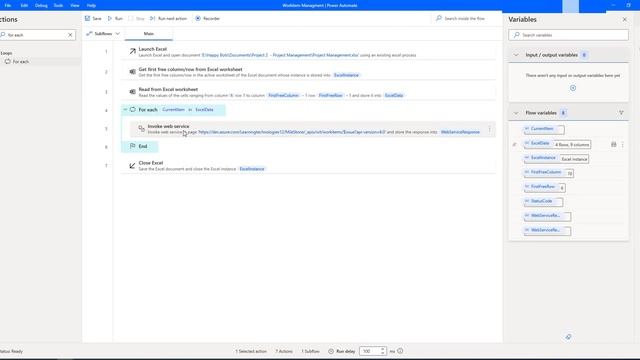
Task: Close the Variables panel
Action: point(624,19)
